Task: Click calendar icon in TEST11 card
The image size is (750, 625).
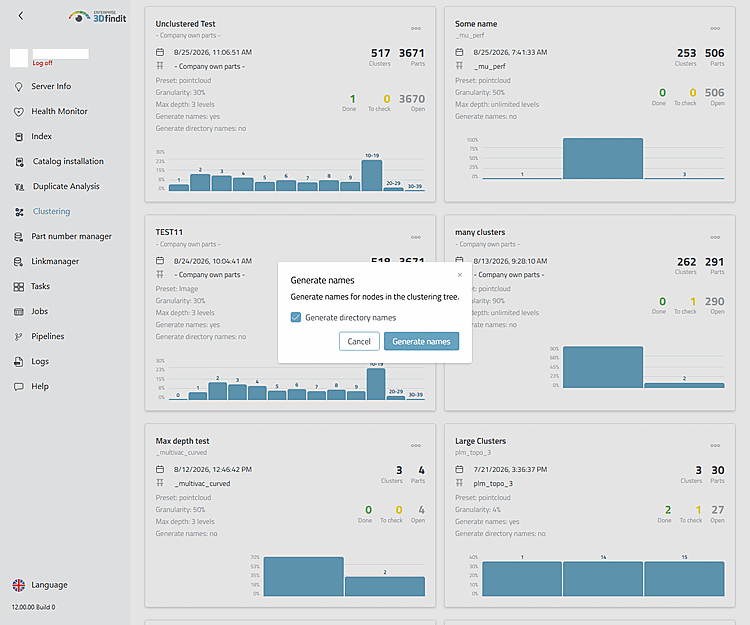Action: [160, 261]
